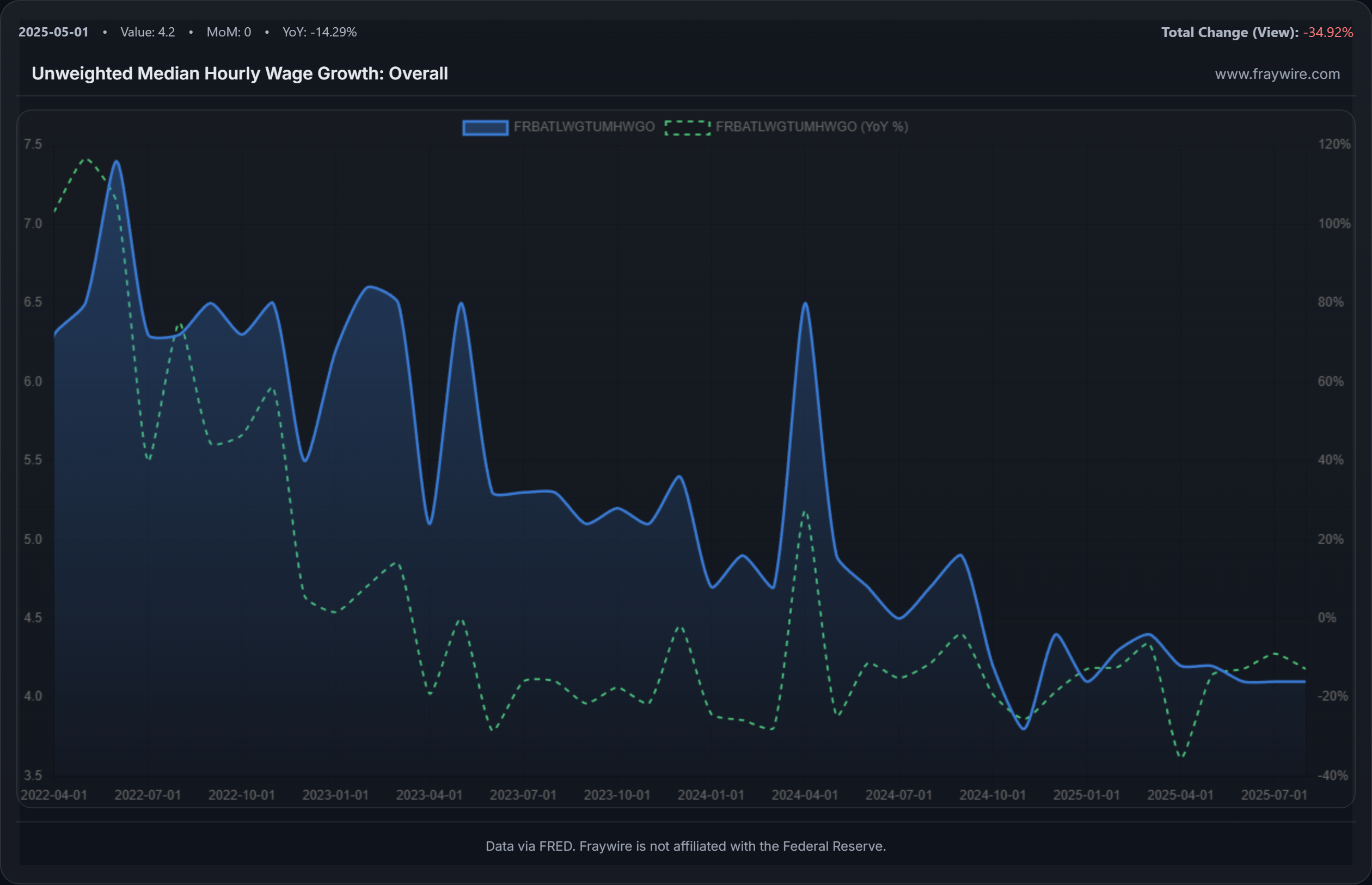Click the -40% right y-axis label
The width and height of the screenshot is (1372, 885).
[1332, 775]
